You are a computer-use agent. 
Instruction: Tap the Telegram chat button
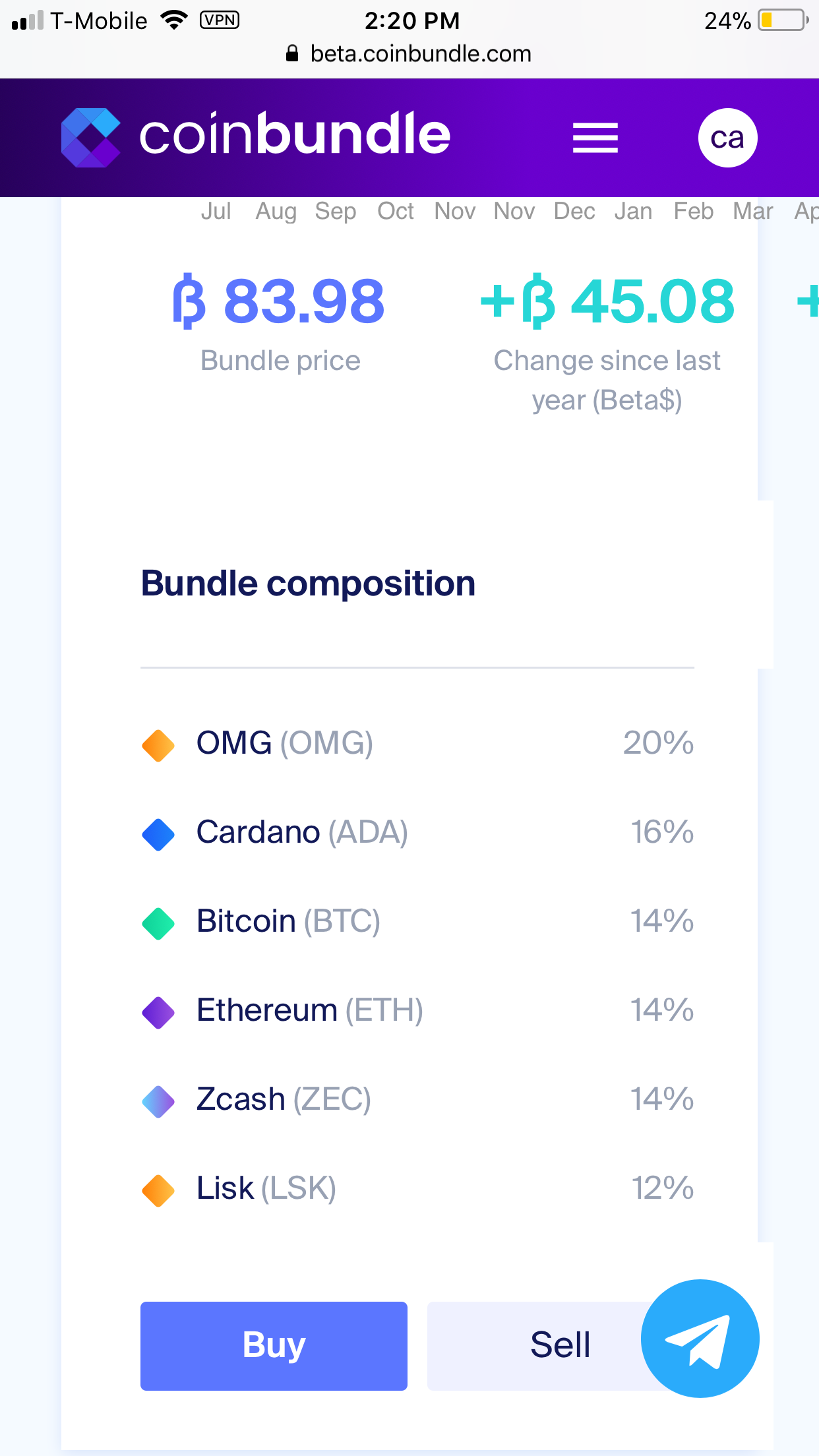coord(700,1338)
